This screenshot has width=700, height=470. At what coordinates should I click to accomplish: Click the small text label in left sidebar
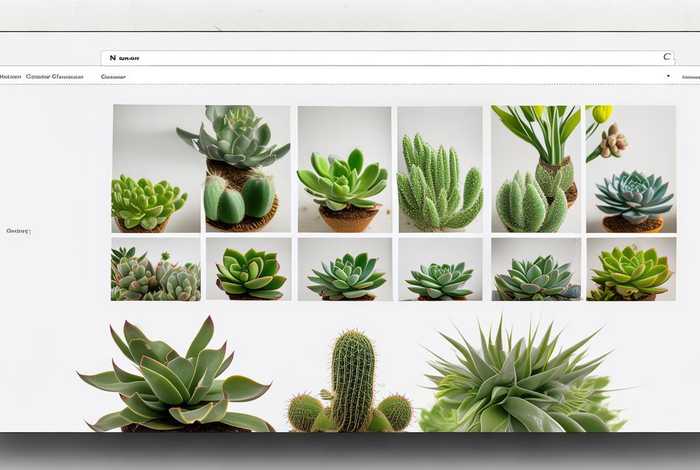tap(18, 231)
